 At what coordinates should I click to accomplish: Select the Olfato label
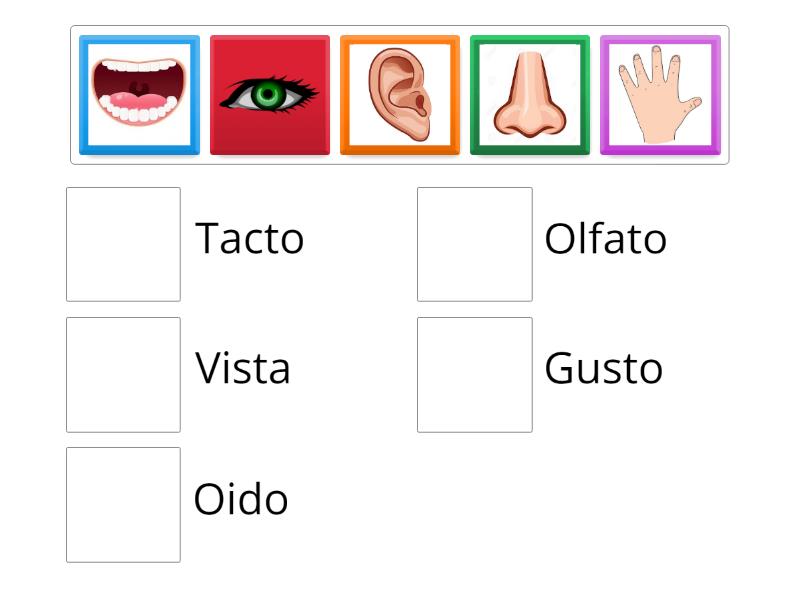click(x=604, y=238)
